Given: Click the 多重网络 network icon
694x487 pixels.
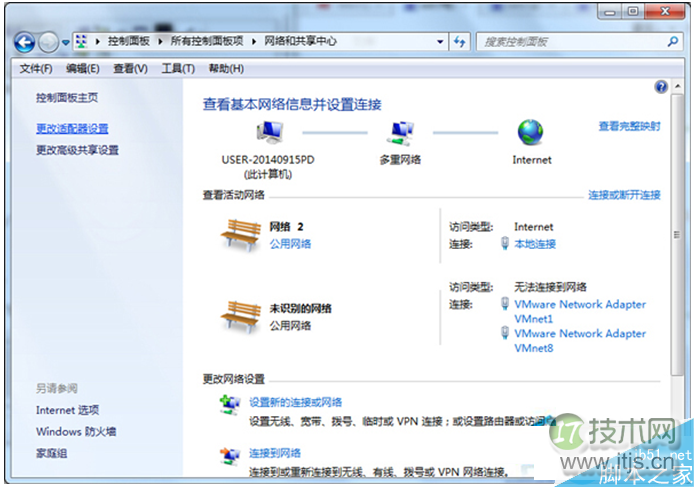Looking at the screenshot, I should point(400,133).
